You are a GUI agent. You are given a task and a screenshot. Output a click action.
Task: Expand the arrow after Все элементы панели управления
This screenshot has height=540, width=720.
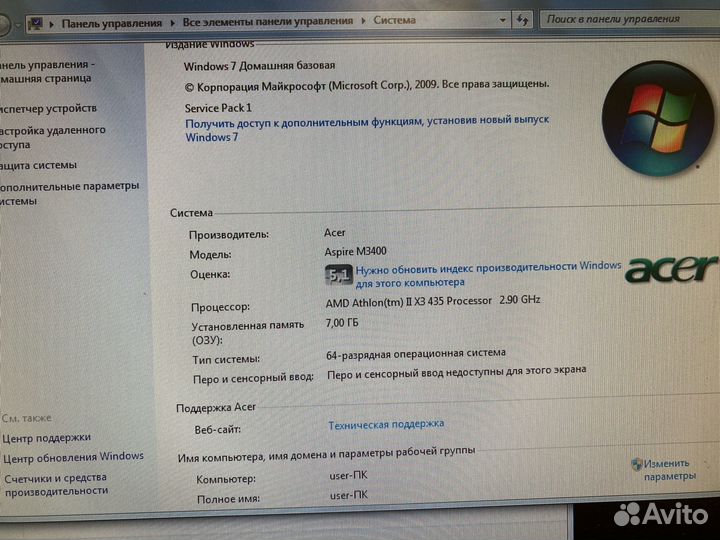363,21
